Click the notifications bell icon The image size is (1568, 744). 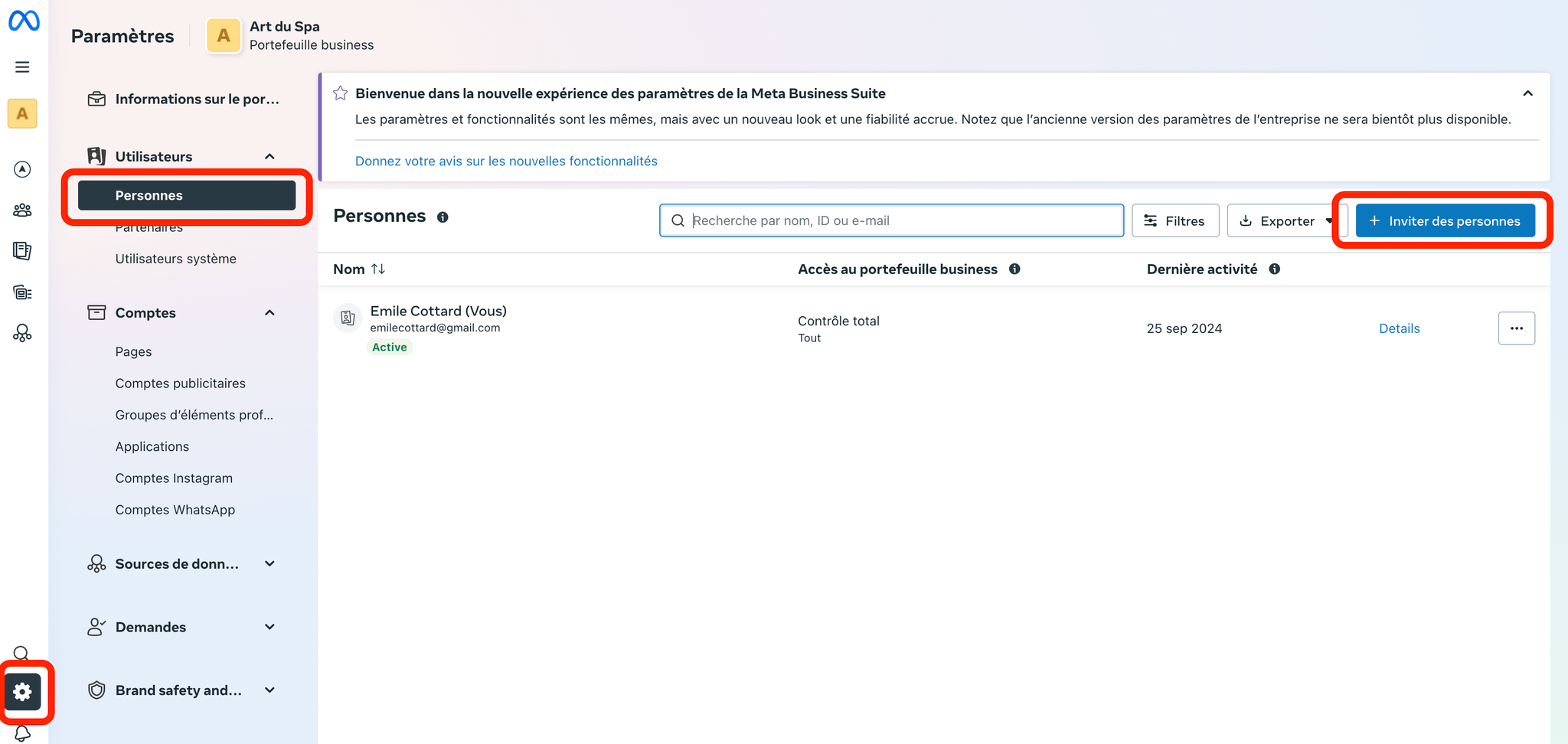pyautogui.click(x=22, y=733)
